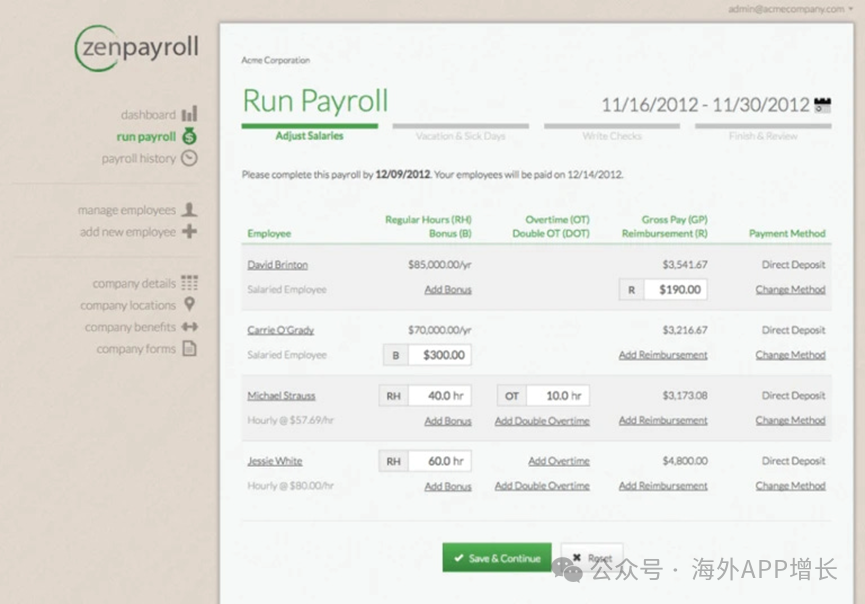
Task: Add Reimbursement for Michael Strauss
Action: pyautogui.click(x=663, y=420)
